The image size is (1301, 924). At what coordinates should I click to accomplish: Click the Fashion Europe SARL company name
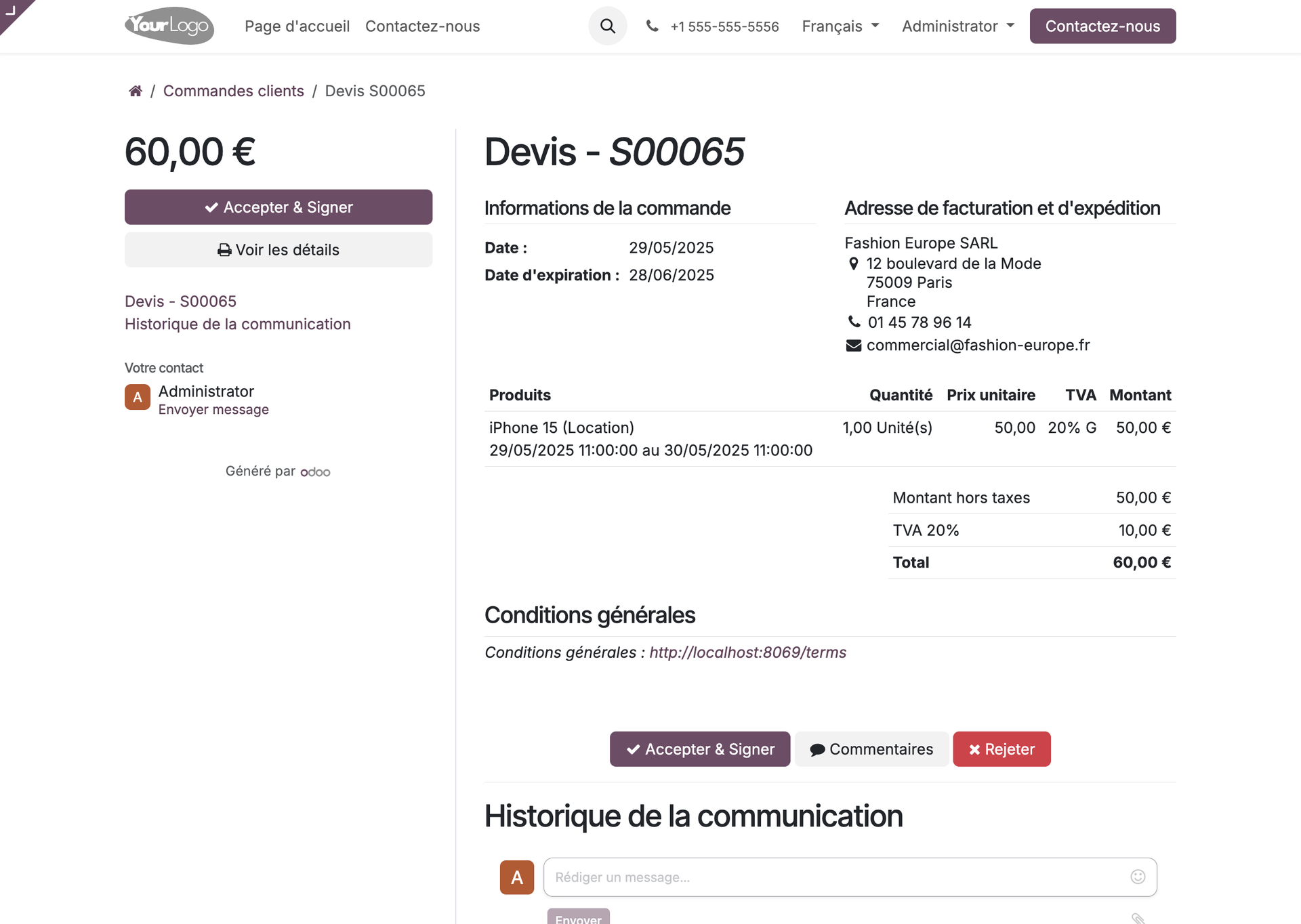(921, 243)
